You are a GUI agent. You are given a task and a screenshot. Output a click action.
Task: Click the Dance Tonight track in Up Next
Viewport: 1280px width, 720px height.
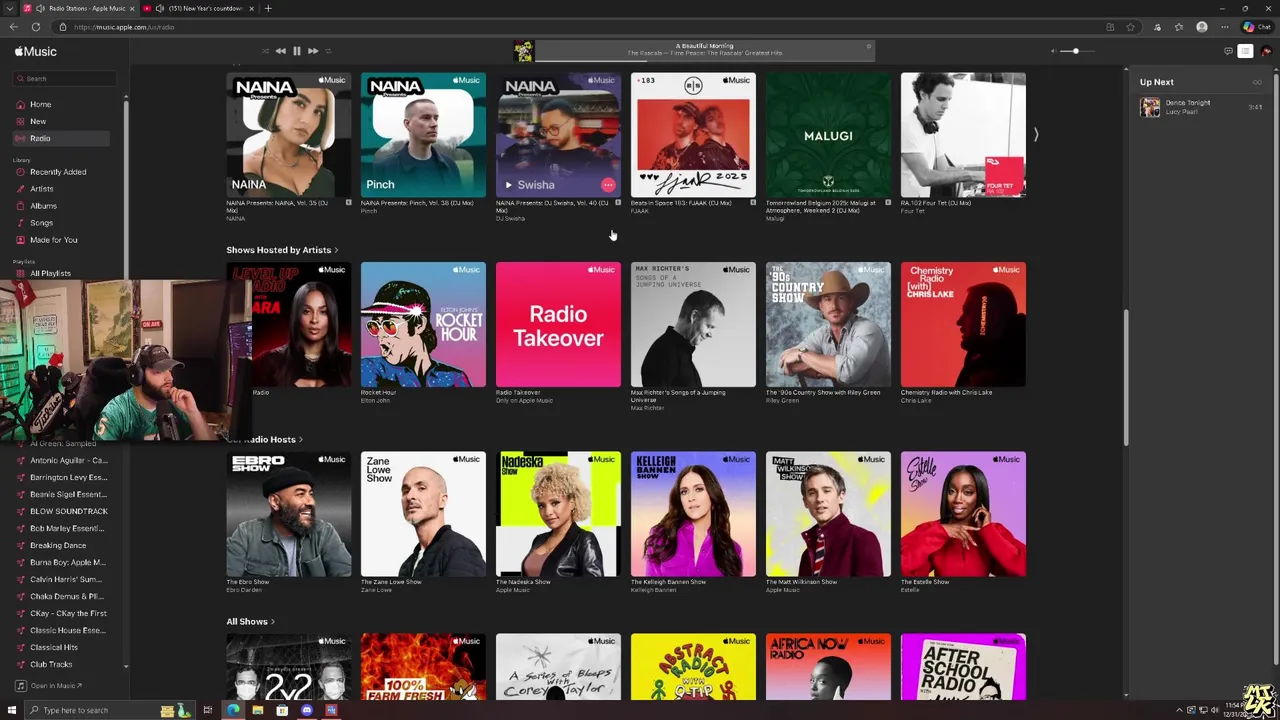pyautogui.click(x=1201, y=107)
